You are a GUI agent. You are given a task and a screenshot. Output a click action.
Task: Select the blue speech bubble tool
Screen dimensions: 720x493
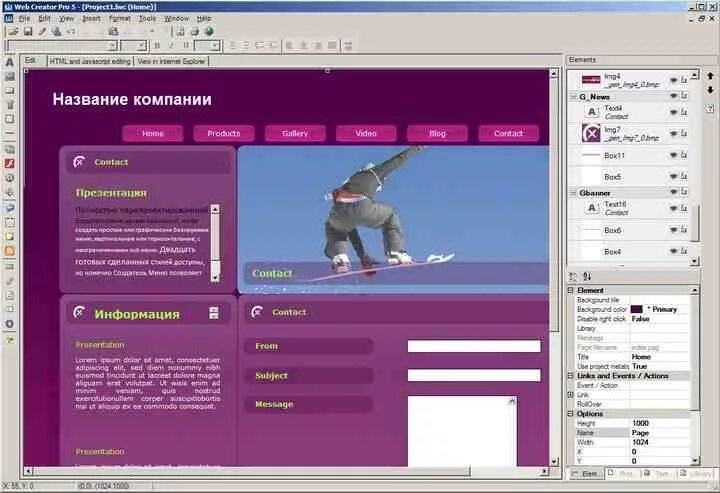(x=10, y=207)
